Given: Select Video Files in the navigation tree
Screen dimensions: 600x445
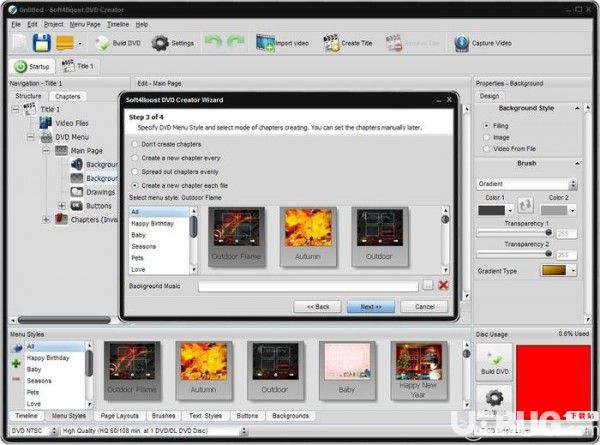Looking at the screenshot, I should [72, 123].
